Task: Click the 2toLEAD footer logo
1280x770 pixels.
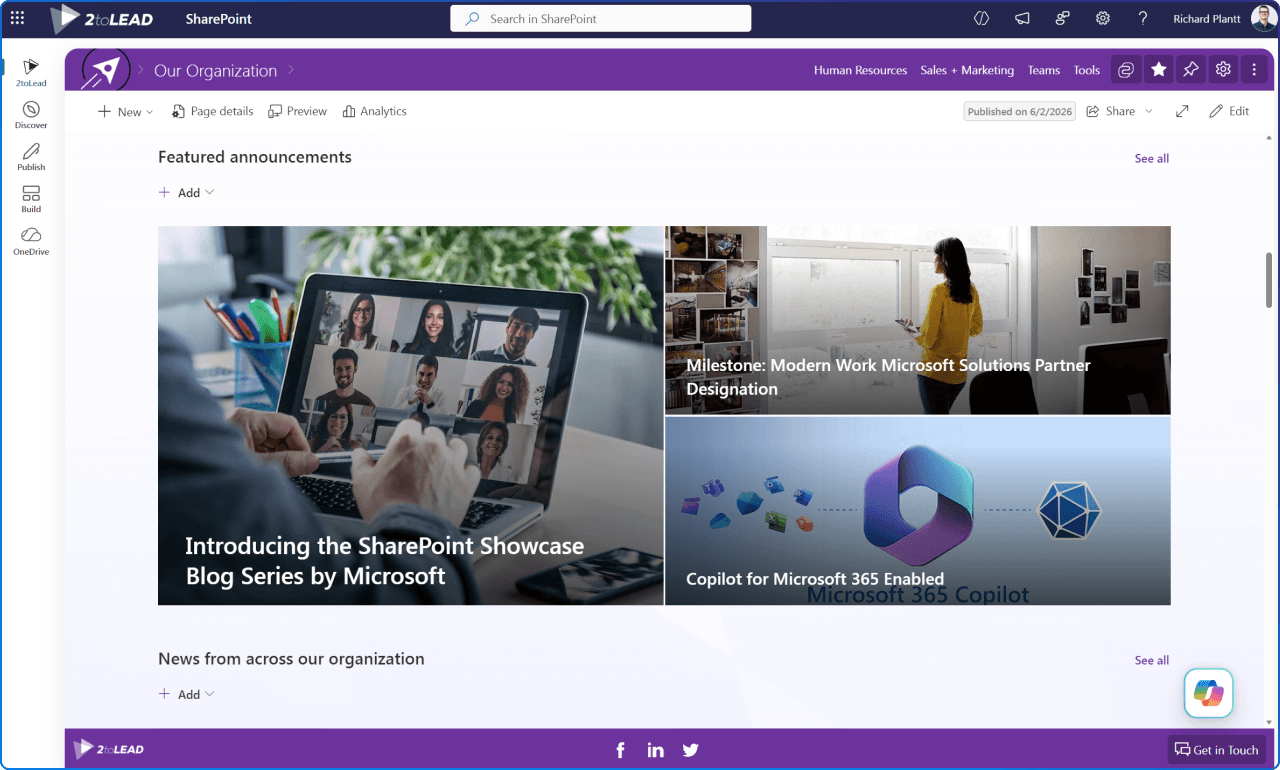Action: [108, 749]
